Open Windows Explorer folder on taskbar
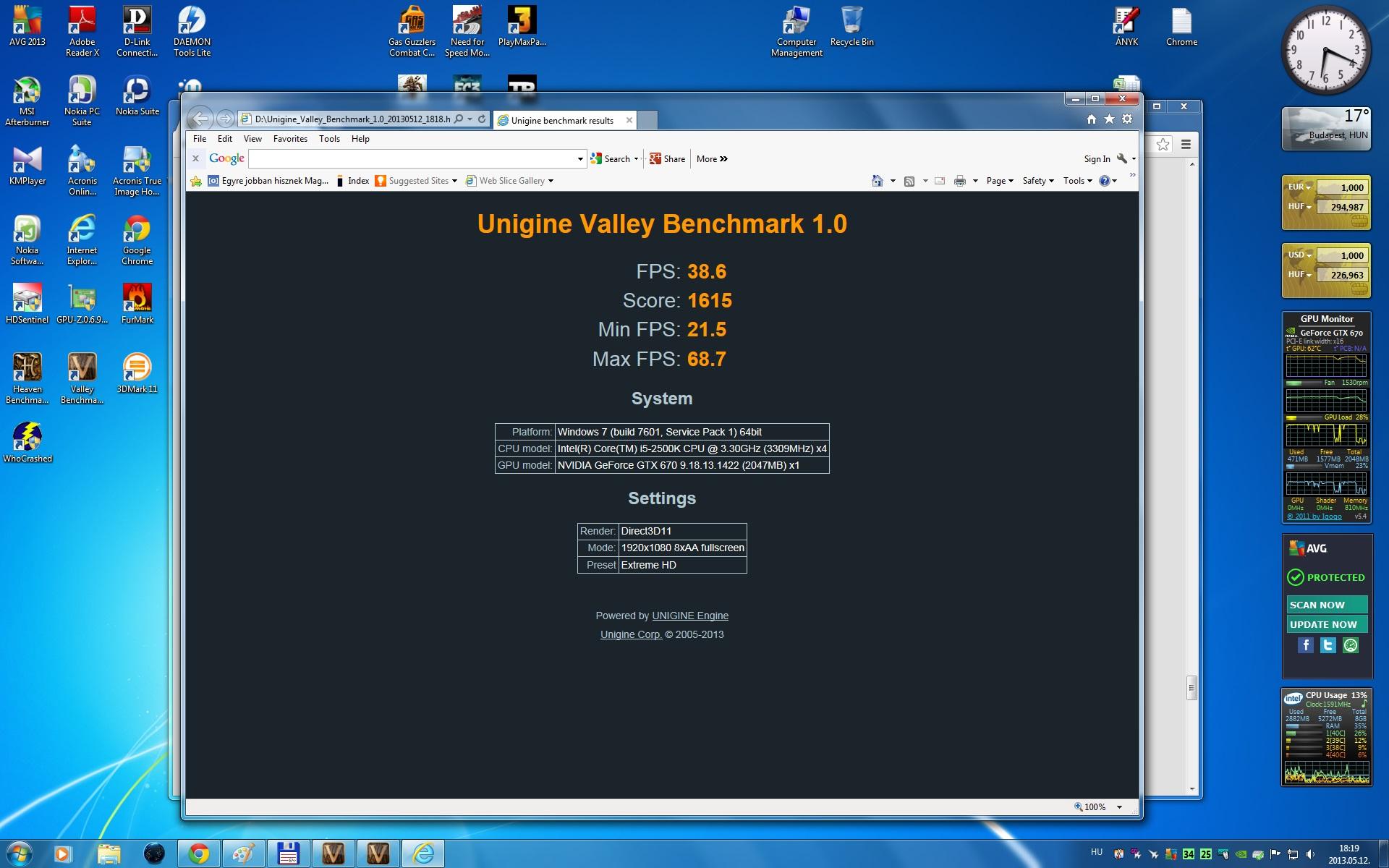The width and height of the screenshot is (1389, 868). click(x=109, y=854)
